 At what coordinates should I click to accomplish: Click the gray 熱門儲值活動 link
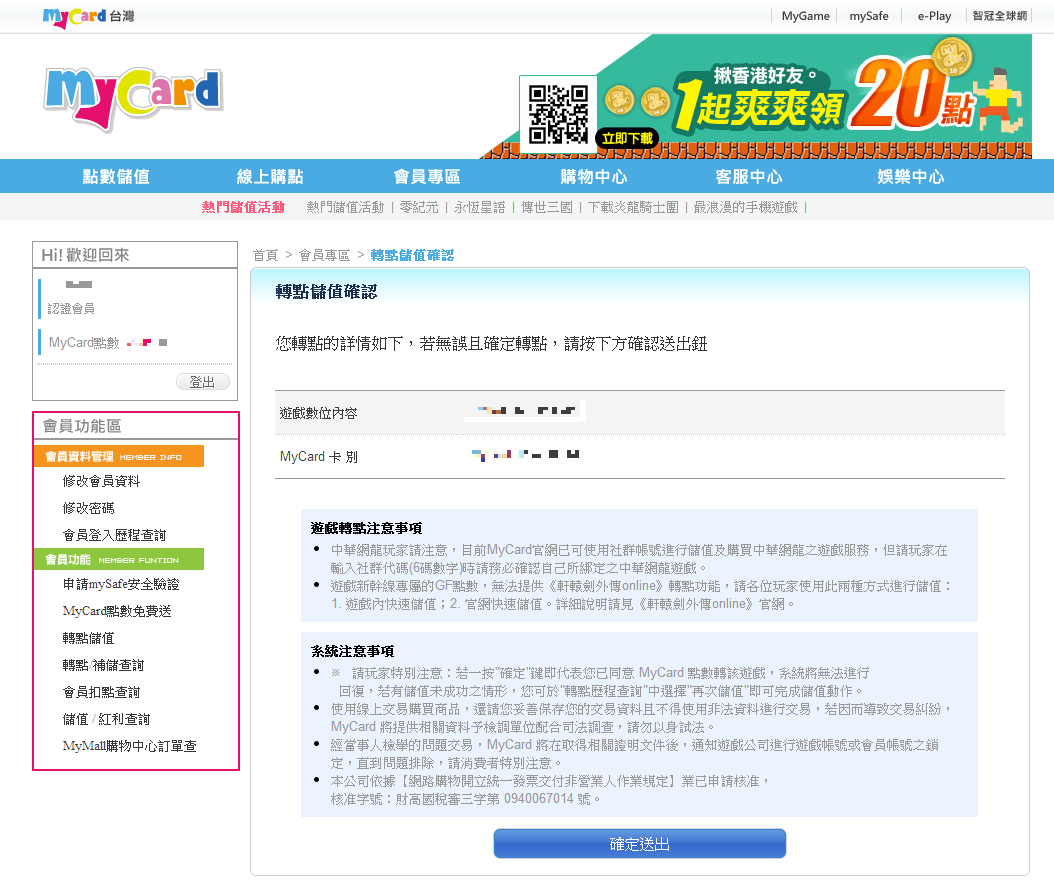tap(346, 207)
